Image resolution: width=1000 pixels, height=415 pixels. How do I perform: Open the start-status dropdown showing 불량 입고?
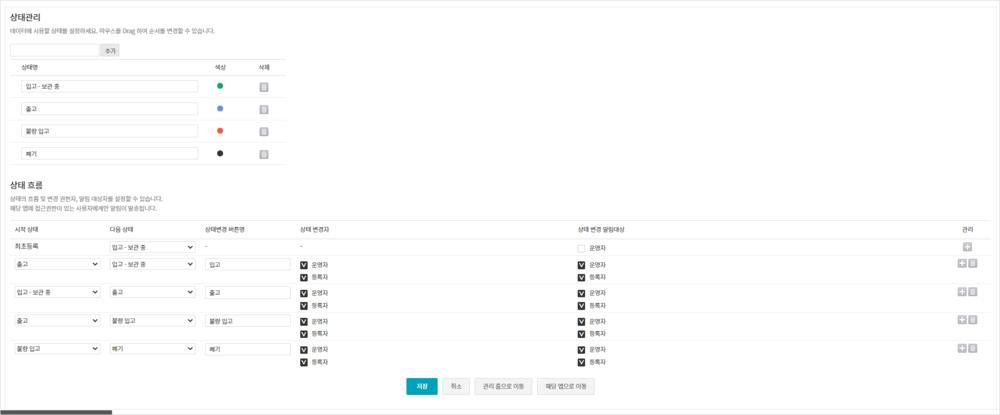click(x=57, y=349)
